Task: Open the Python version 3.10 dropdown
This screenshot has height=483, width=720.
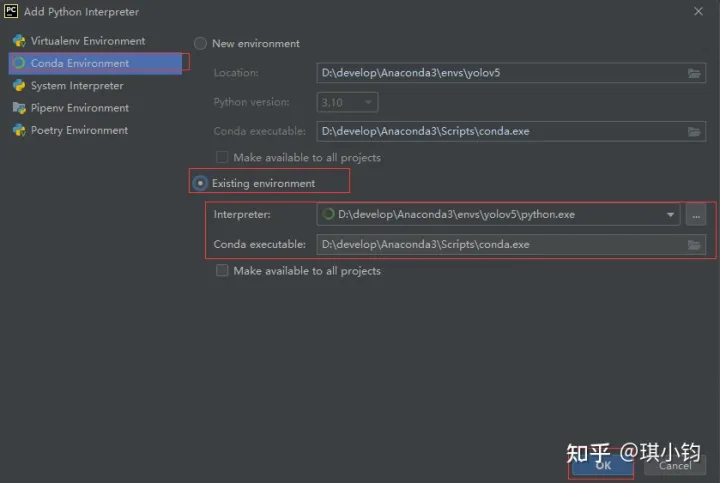Action: (347, 102)
